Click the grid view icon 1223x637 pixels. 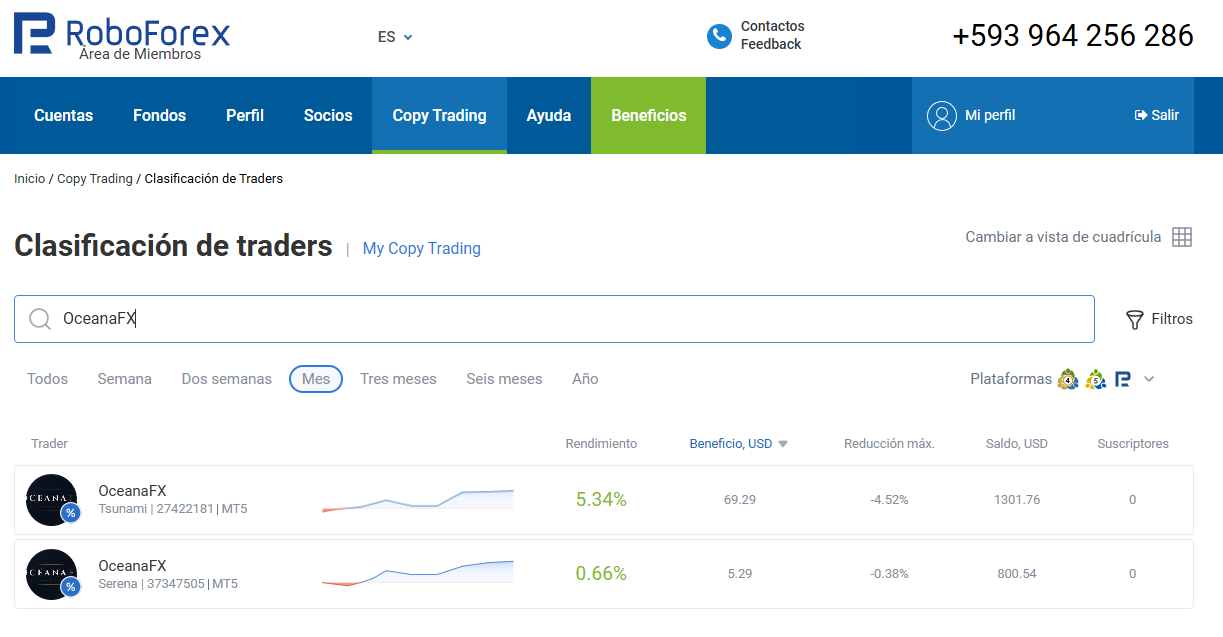[x=1182, y=237]
